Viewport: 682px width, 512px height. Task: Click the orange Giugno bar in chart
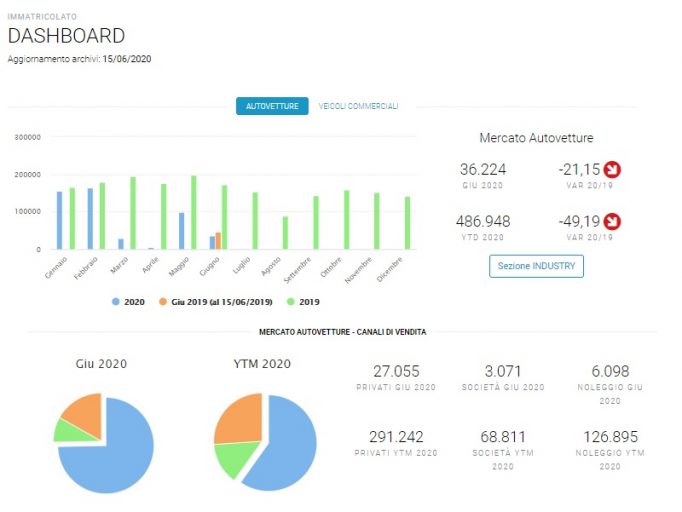coord(218,241)
